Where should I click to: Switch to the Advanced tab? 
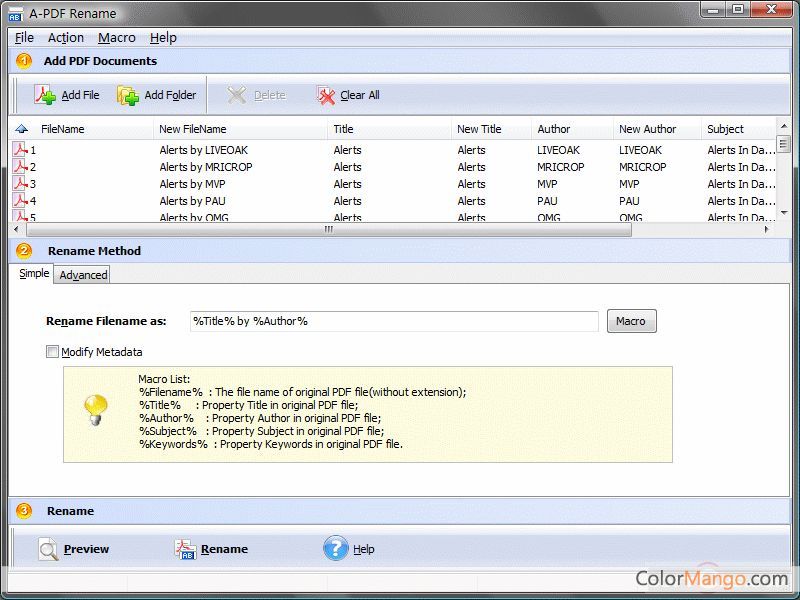[x=83, y=275]
